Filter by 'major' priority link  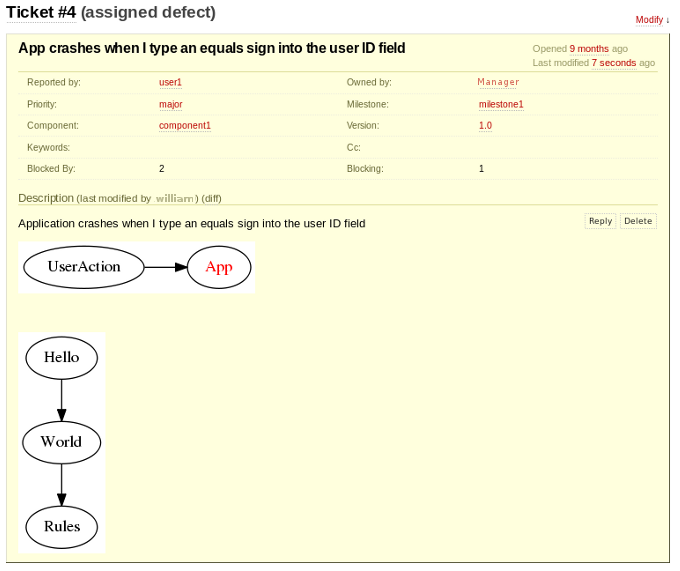170,104
